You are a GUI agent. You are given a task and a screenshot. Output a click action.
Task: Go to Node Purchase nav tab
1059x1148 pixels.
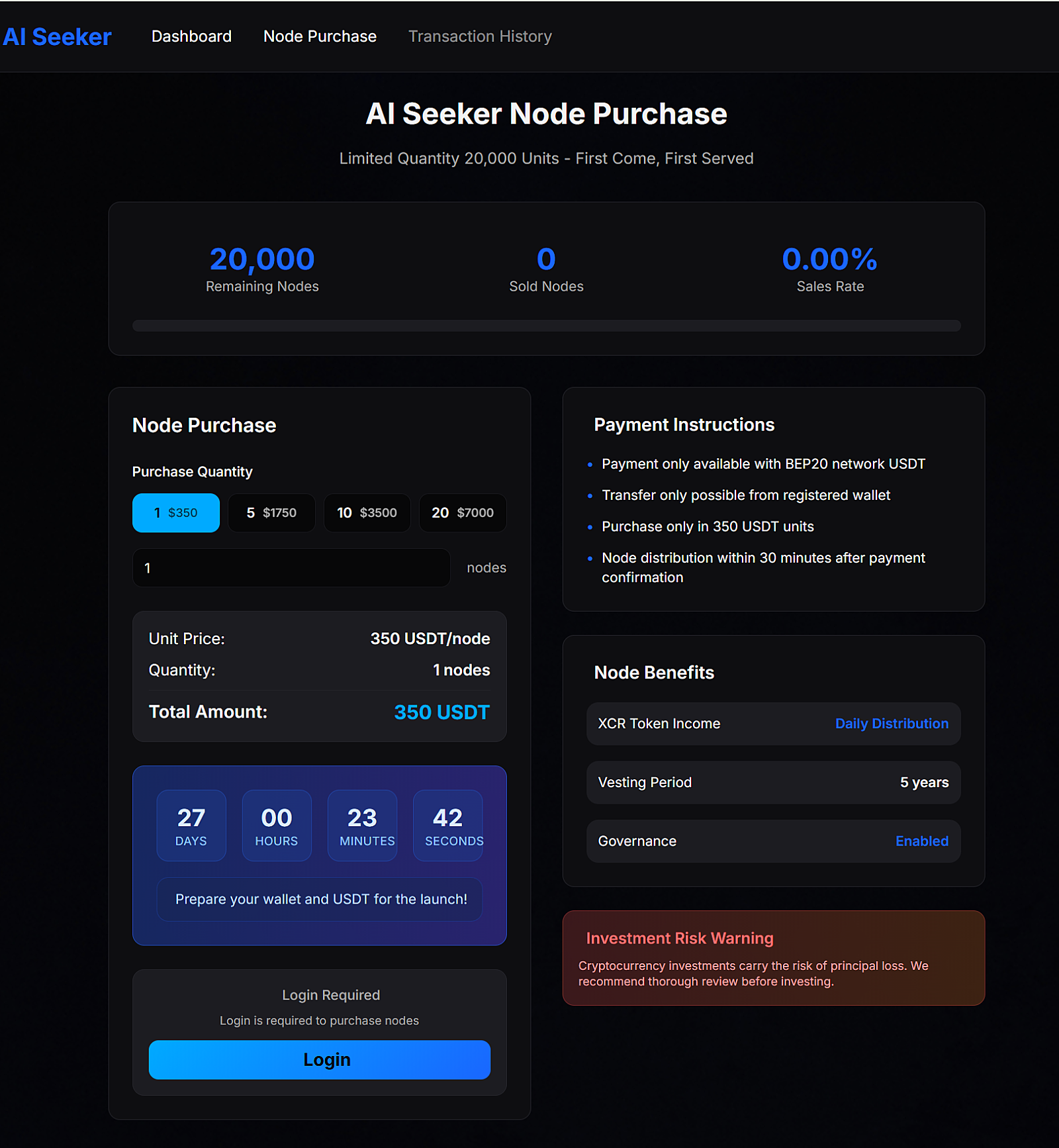[x=320, y=36]
